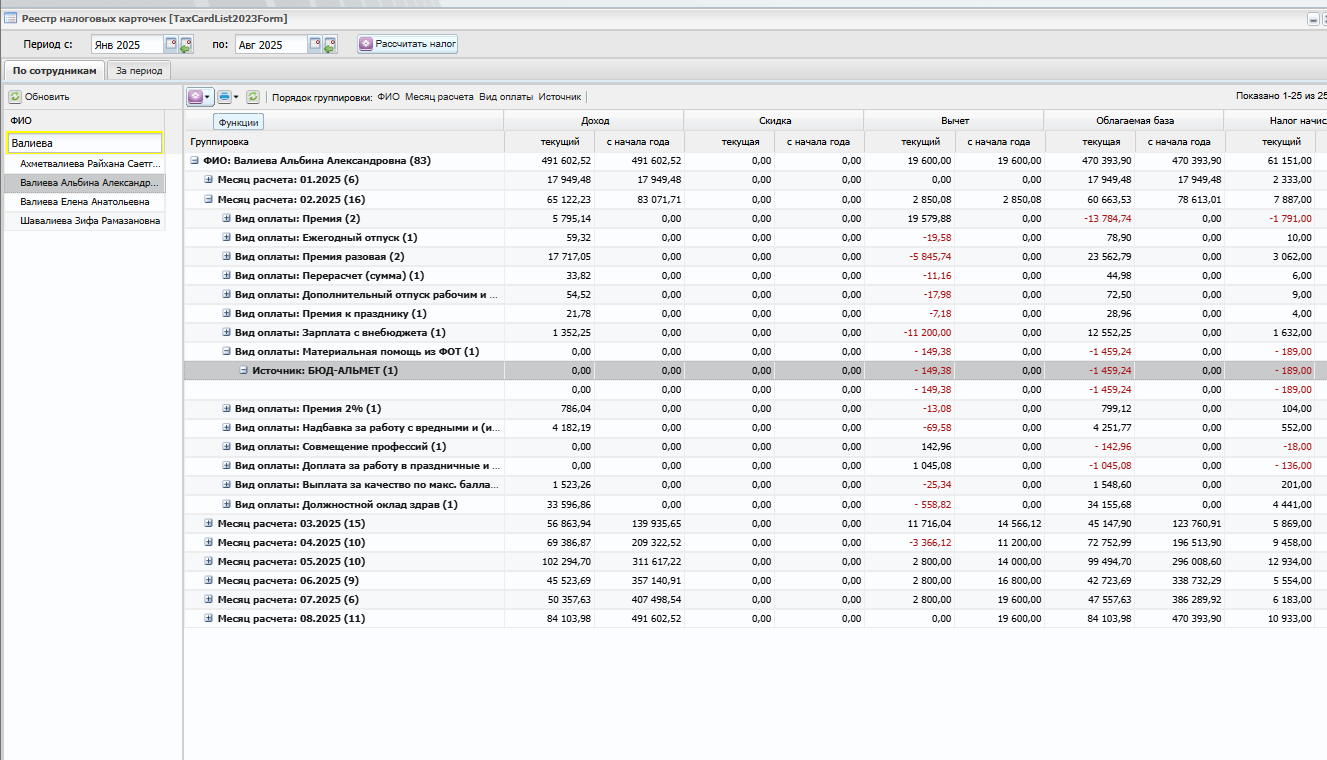Click the arrow icon beside start date calendar
Viewport: 1327px width, 760px height.
185,44
